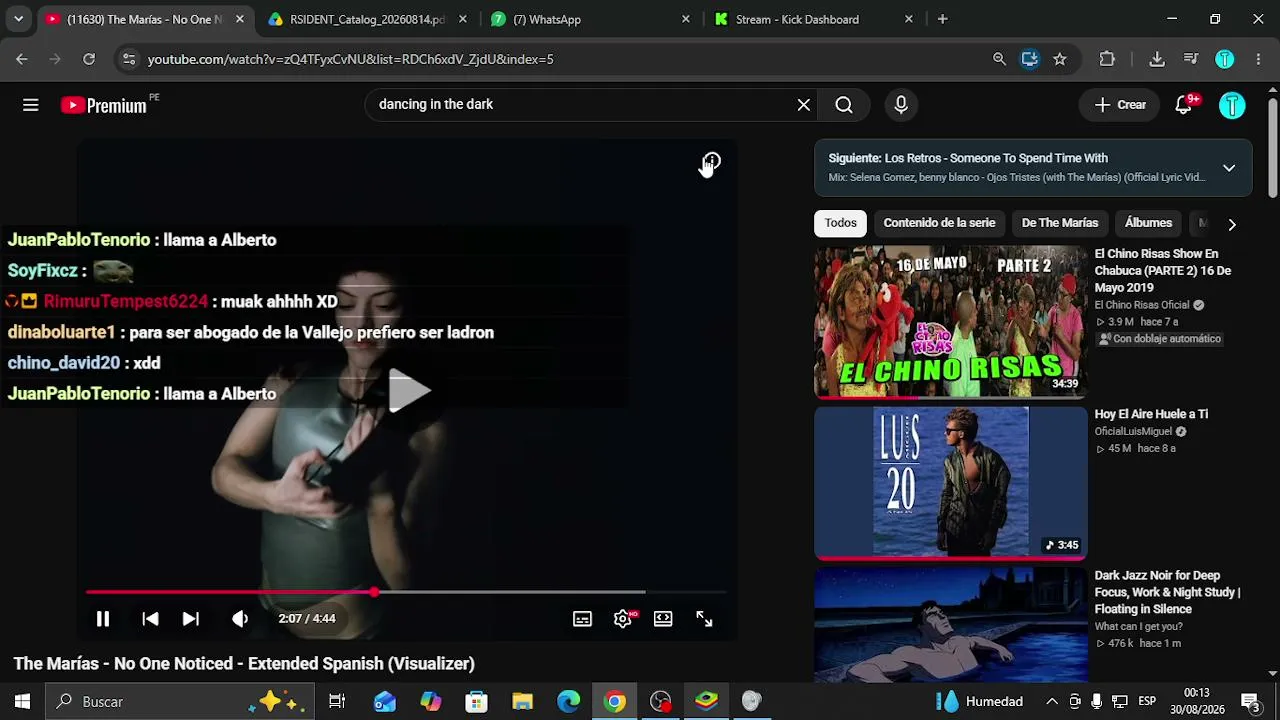Screen dimensions: 1280x720
Task: Open 'Dark Jazz Noir for Deep Focus' title
Action: [x=1167, y=592]
